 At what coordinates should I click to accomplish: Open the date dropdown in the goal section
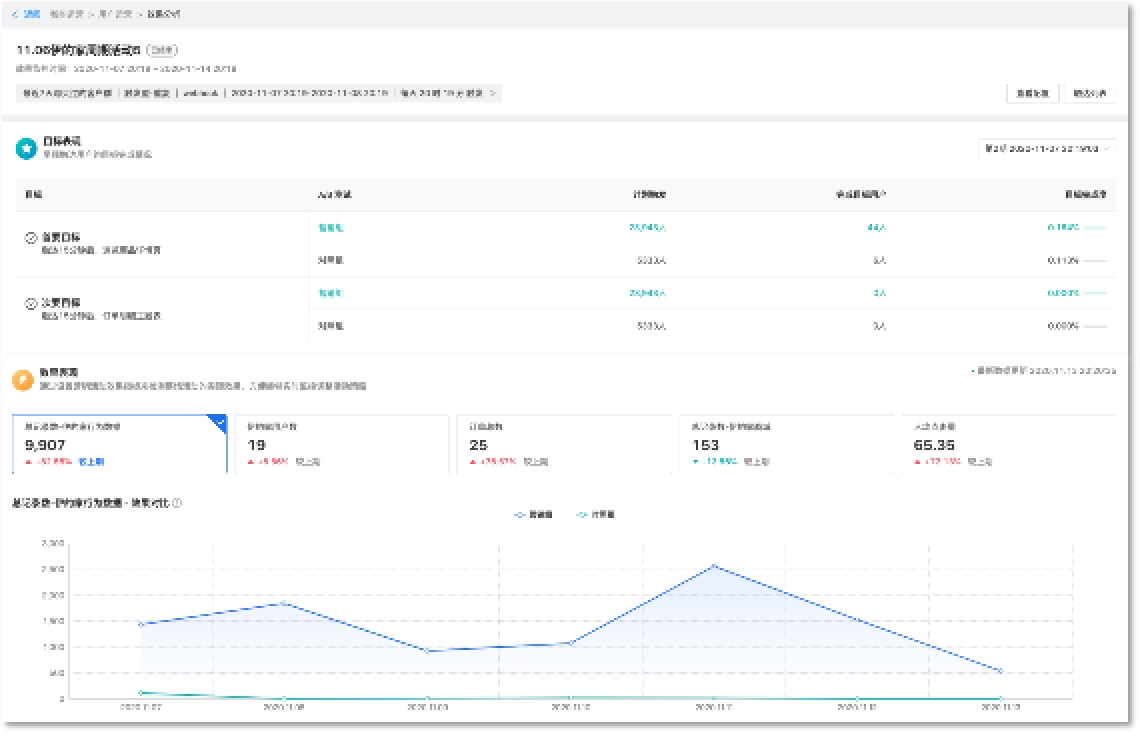click(1046, 148)
